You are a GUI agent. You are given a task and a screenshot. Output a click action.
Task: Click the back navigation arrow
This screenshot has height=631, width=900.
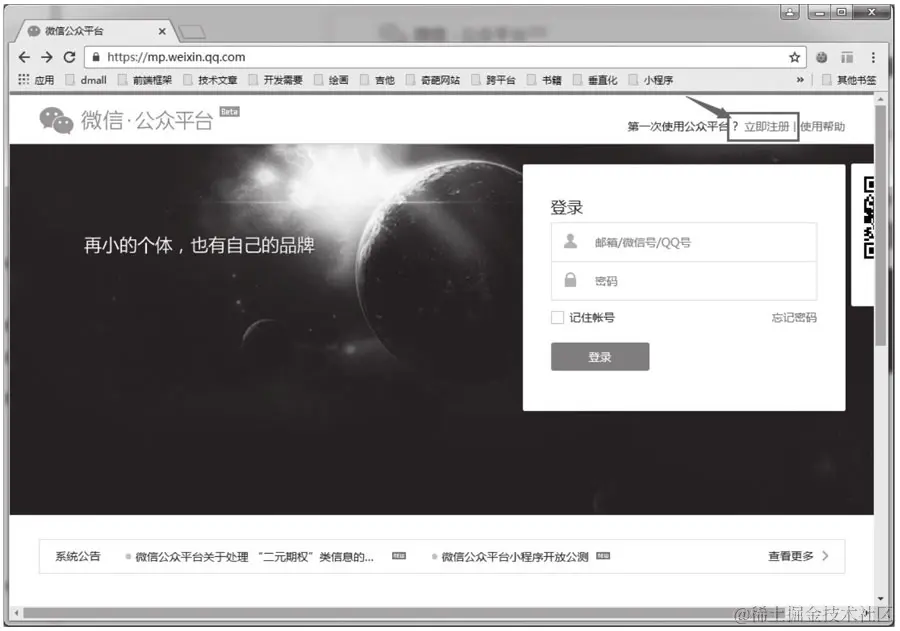(x=24, y=57)
